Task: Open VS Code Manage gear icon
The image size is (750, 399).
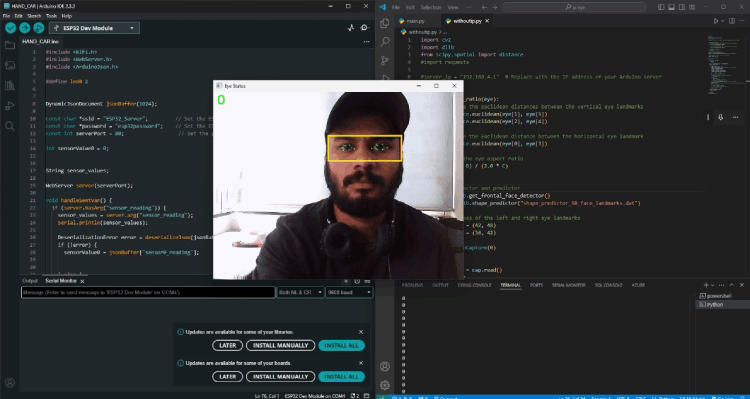Action: pyautogui.click(x=385, y=385)
